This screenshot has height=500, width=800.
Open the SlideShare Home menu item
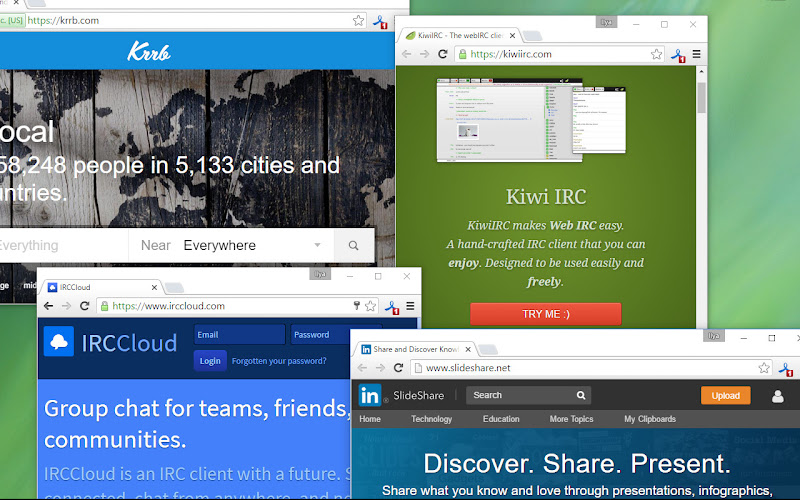point(370,419)
